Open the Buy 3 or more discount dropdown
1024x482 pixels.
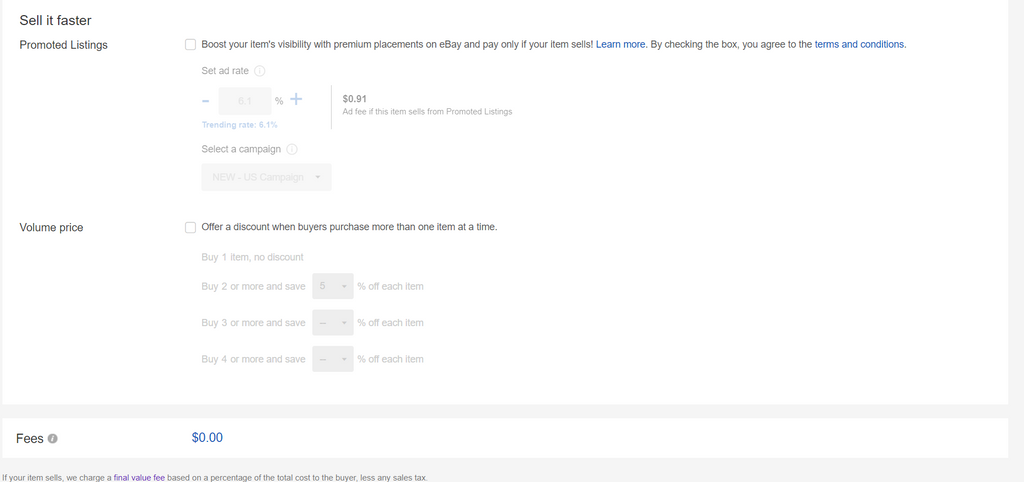(332, 323)
